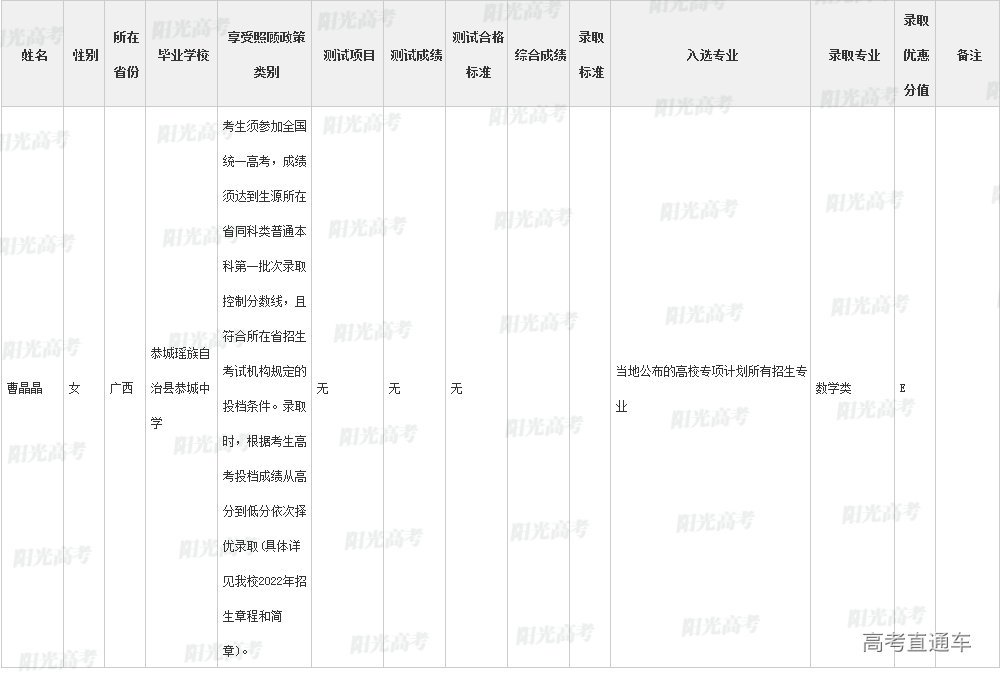Click the 姓名 column header
This screenshot has height=682, width=1000.
(x=34, y=55)
